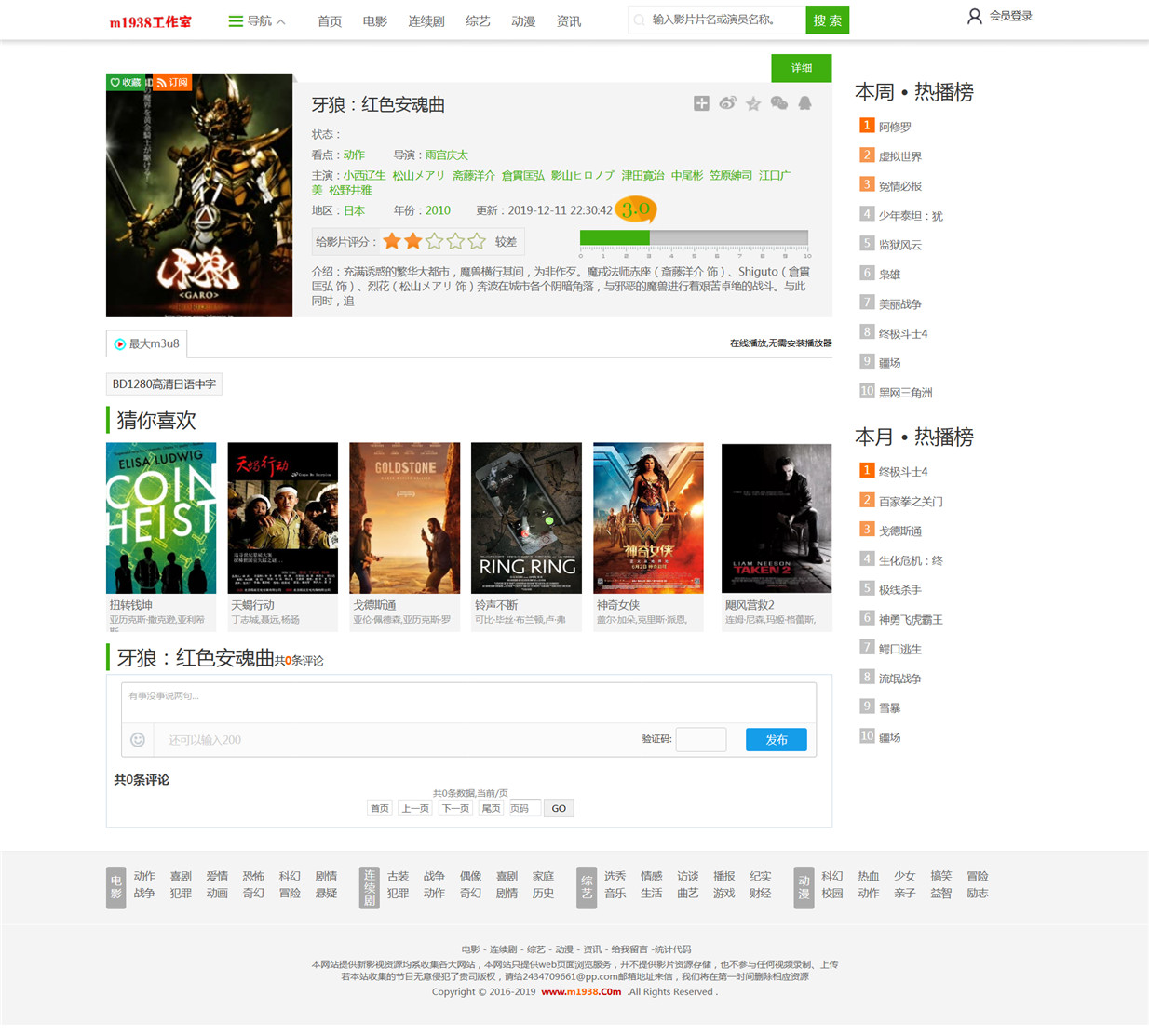Click the share-more plus icon
The image size is (1149, 1036).
coord(701,103)
